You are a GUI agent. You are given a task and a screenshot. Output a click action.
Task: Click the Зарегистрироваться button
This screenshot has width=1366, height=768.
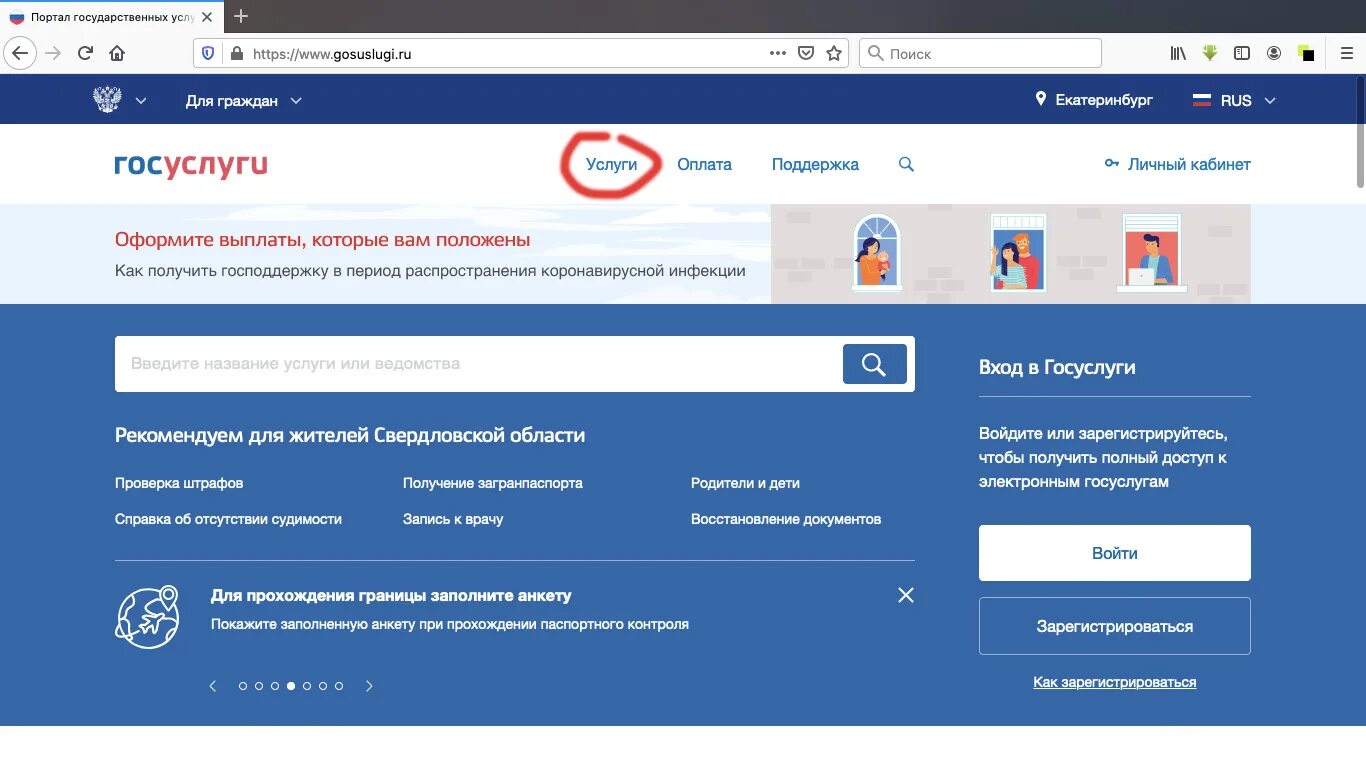click(x=1115, y=626)
